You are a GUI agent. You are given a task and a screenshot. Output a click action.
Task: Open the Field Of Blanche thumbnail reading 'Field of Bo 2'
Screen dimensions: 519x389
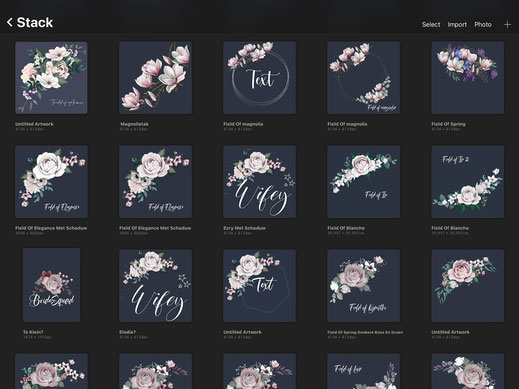pos(467,182)
